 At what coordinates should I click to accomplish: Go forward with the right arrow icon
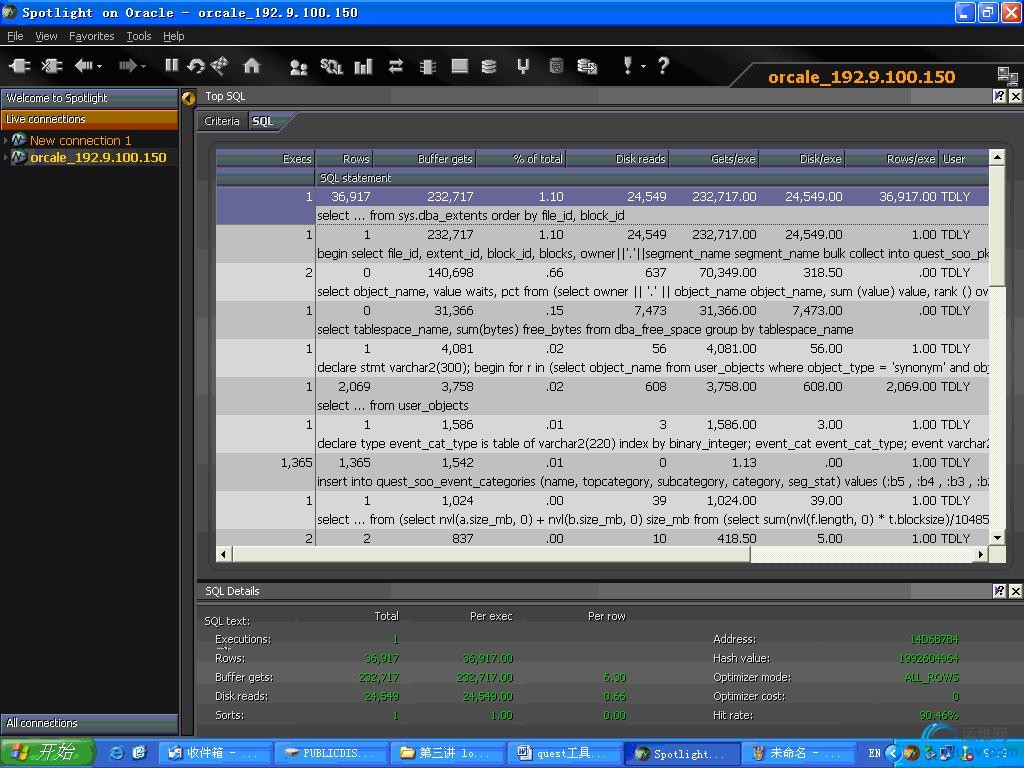tap(127, 65)
